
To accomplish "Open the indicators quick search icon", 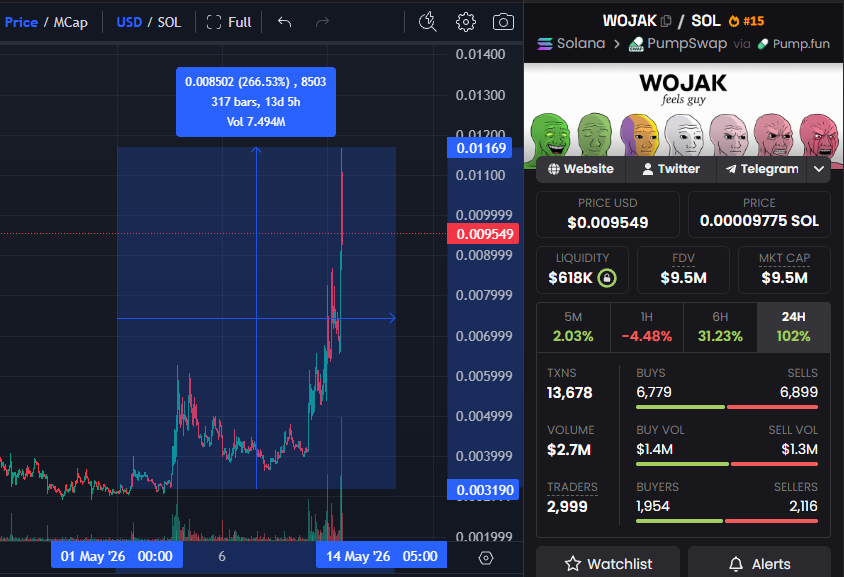I will pos(428,22).
